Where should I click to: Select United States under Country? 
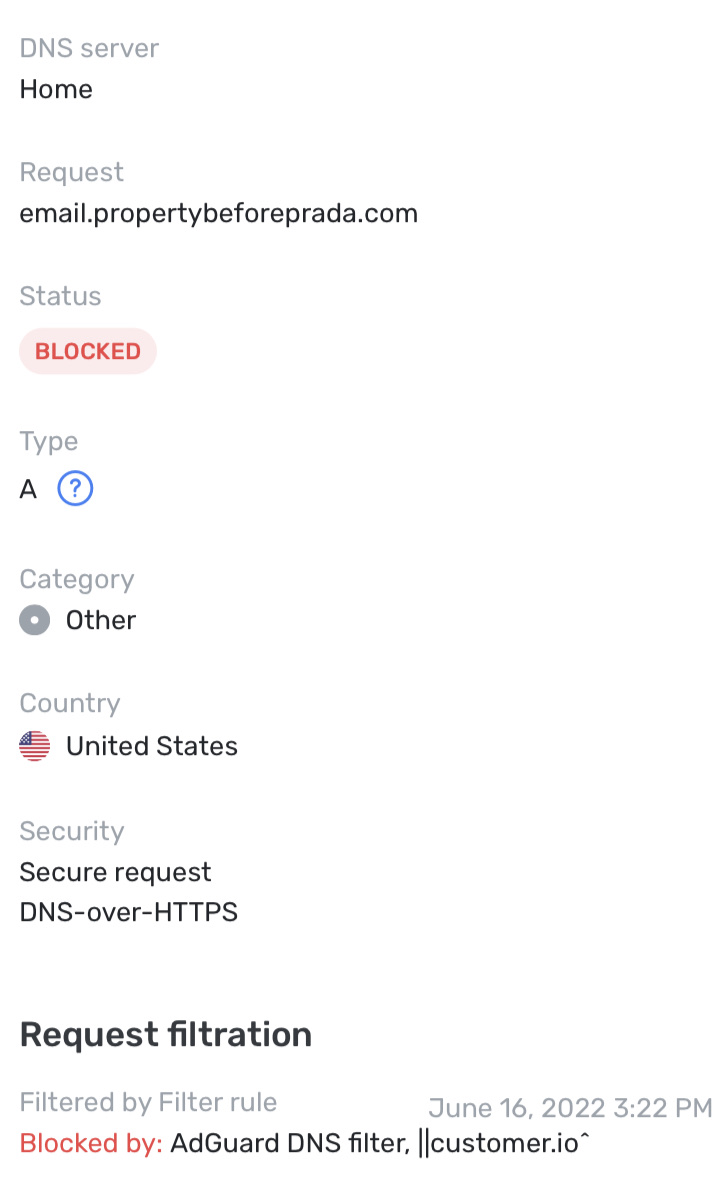point(151,745)
